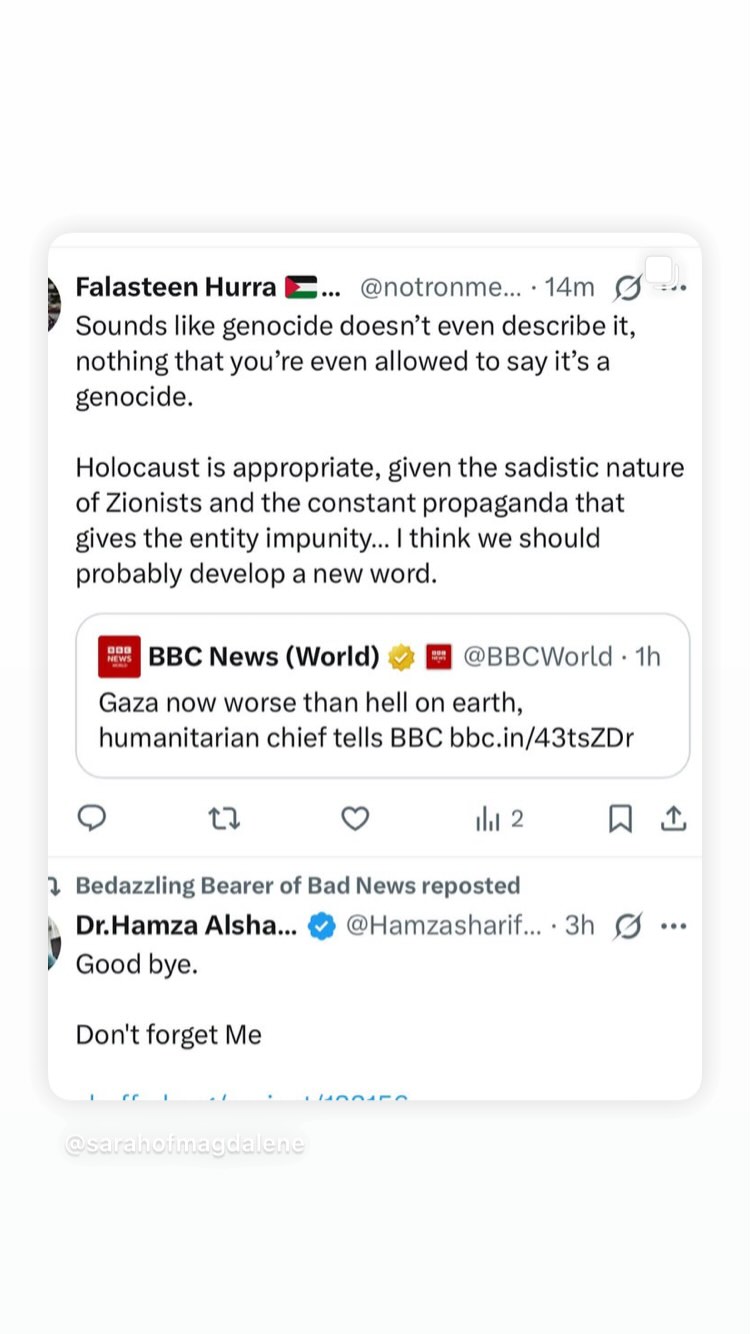Reply to Falasteen Hurra's tweet

coord(92,819)
